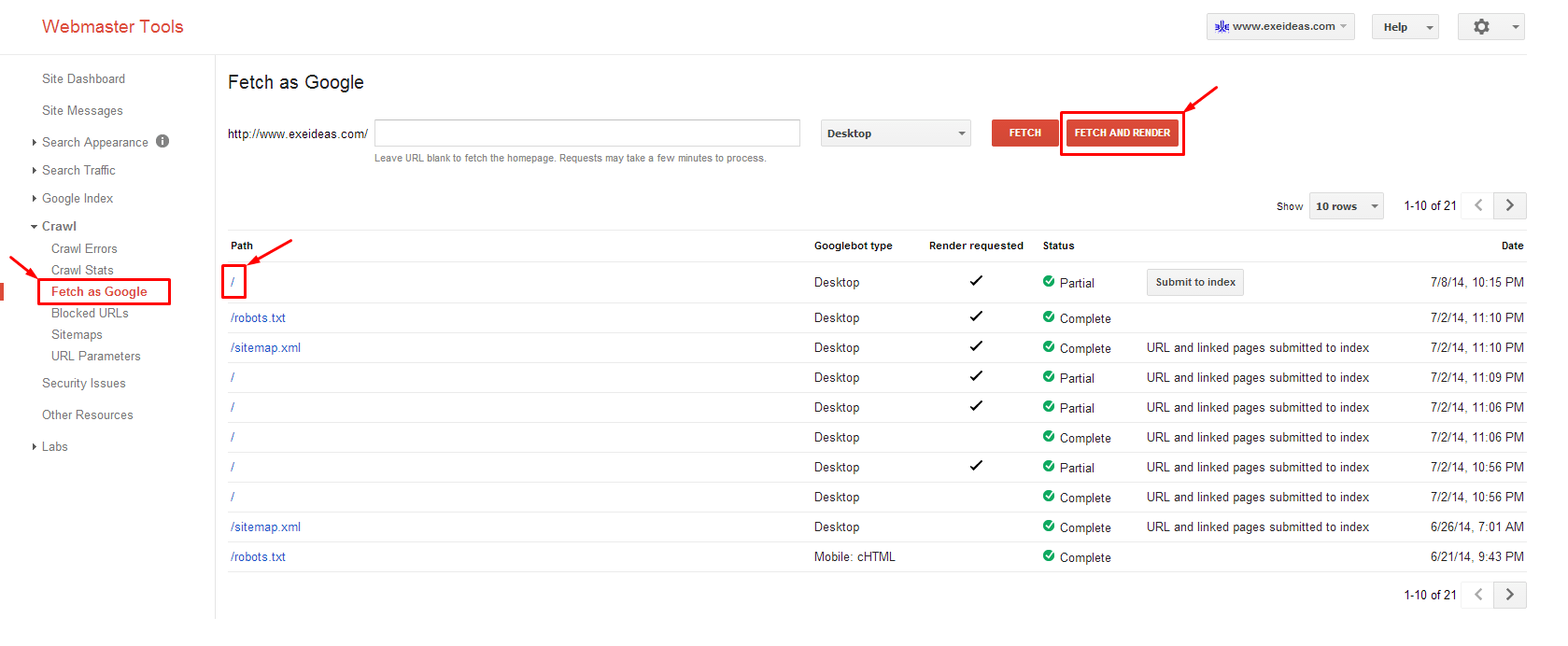The image size is (1568, 646).
Task: Open /robots.txt fetched 6/21/14
Action: coord(258,556)
